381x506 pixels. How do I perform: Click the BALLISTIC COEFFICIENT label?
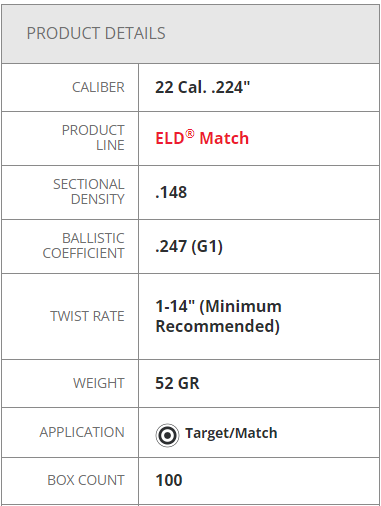tap(84, 246)
